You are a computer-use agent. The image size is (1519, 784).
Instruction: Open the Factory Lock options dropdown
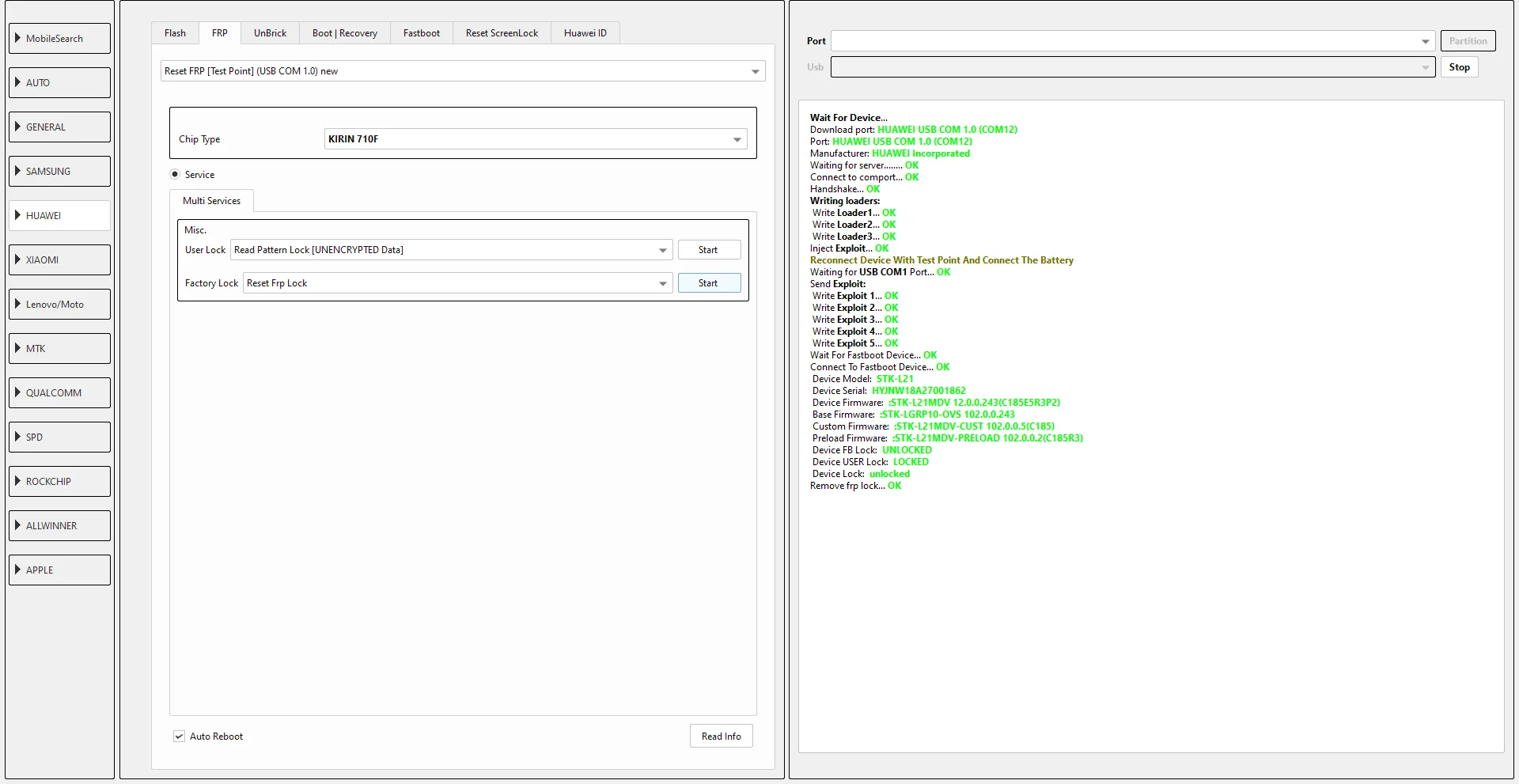662,283
